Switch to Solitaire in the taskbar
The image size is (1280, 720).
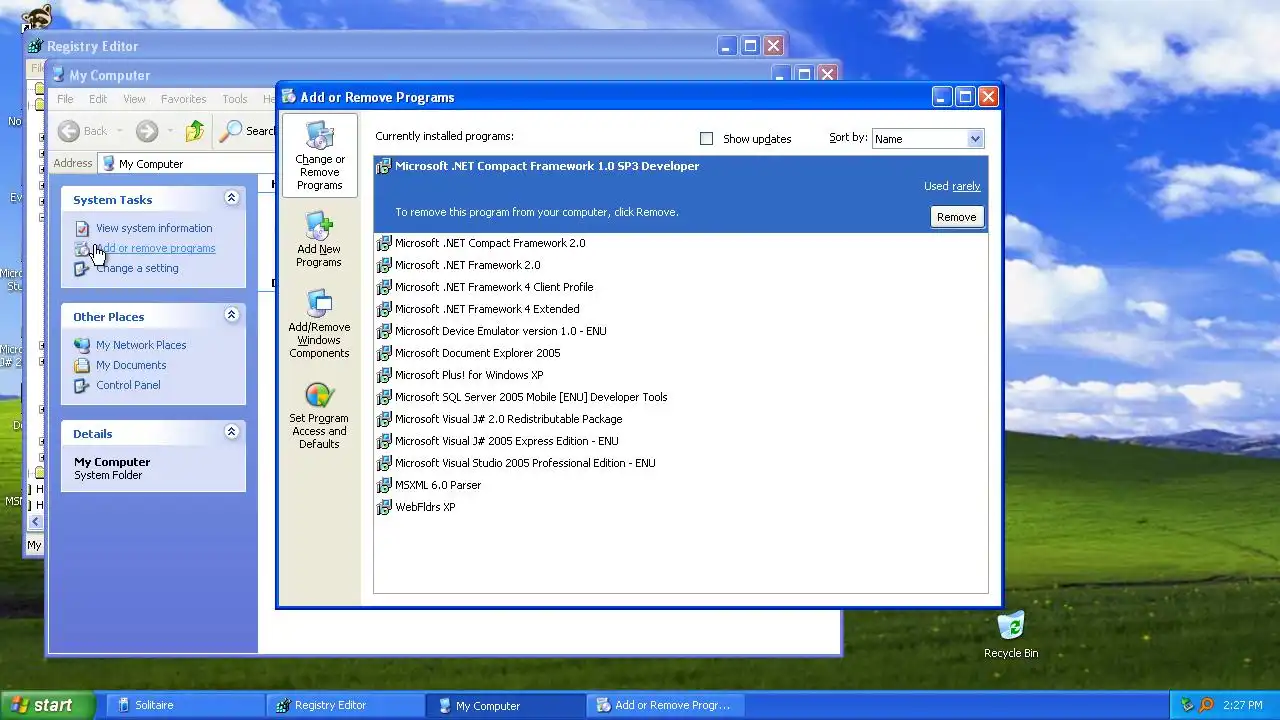[185, 705]
